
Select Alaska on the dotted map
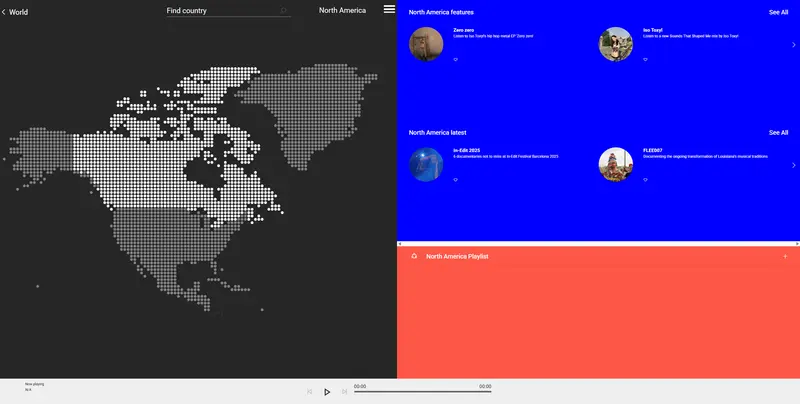pos(43,150)
